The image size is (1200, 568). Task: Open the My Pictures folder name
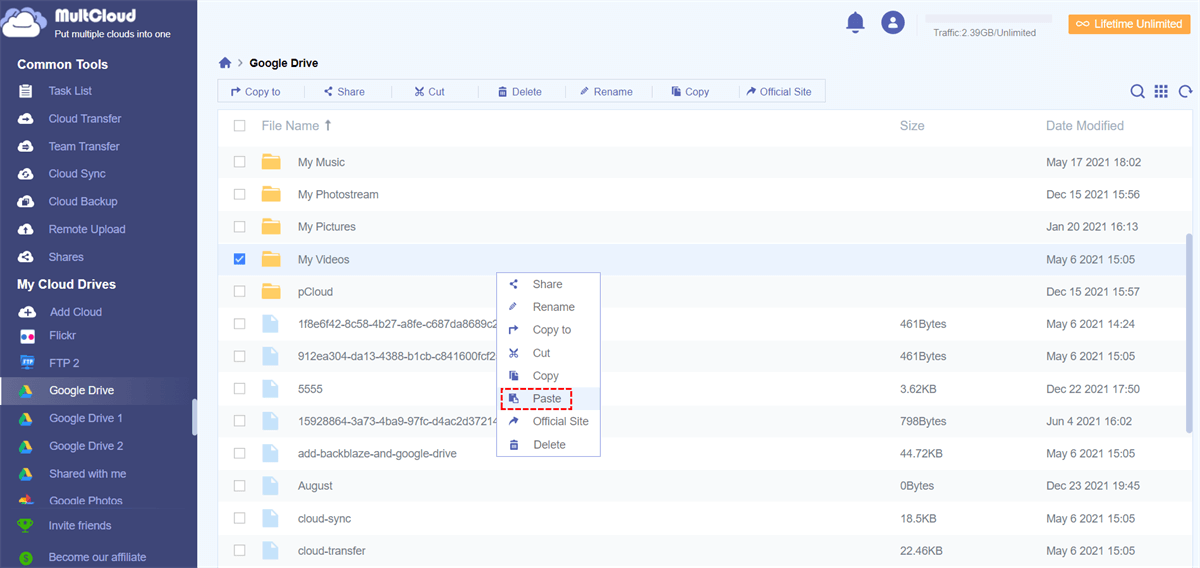pyautogui.click(x=326, y=227)
